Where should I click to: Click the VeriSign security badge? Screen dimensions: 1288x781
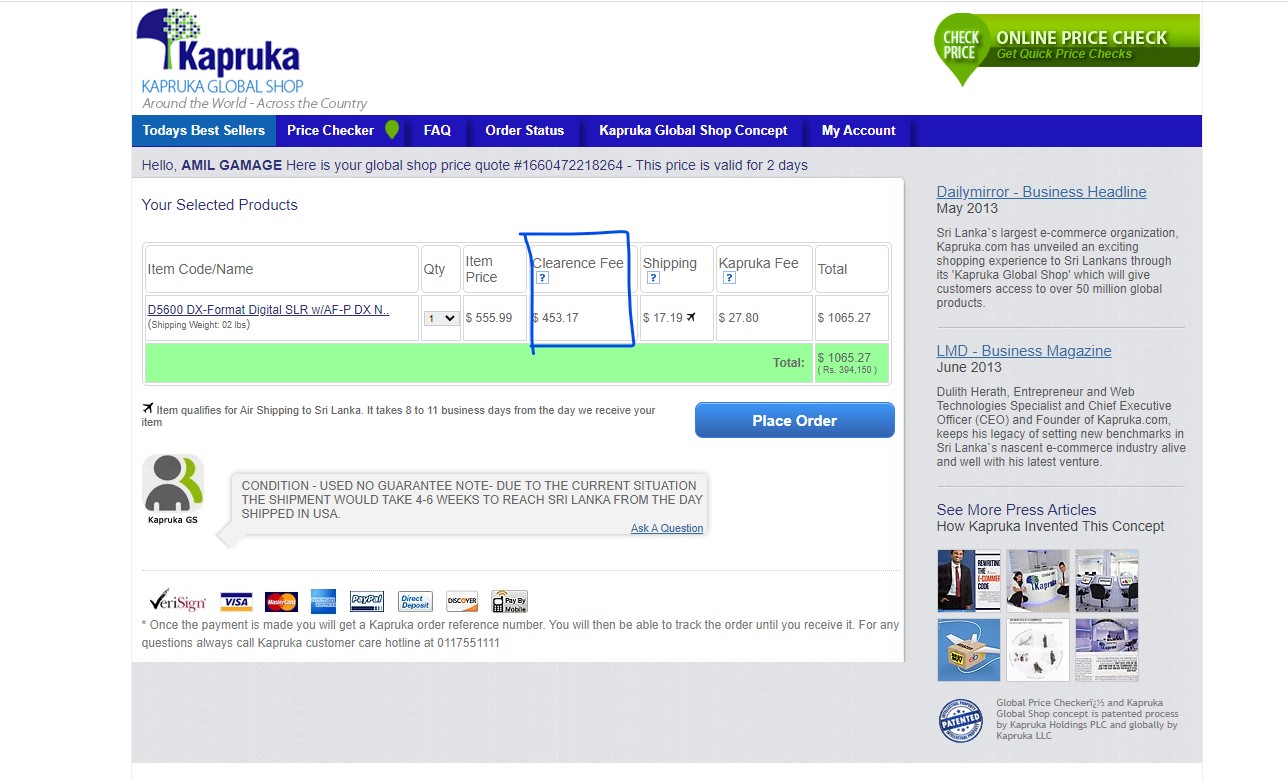coord(177,600)
